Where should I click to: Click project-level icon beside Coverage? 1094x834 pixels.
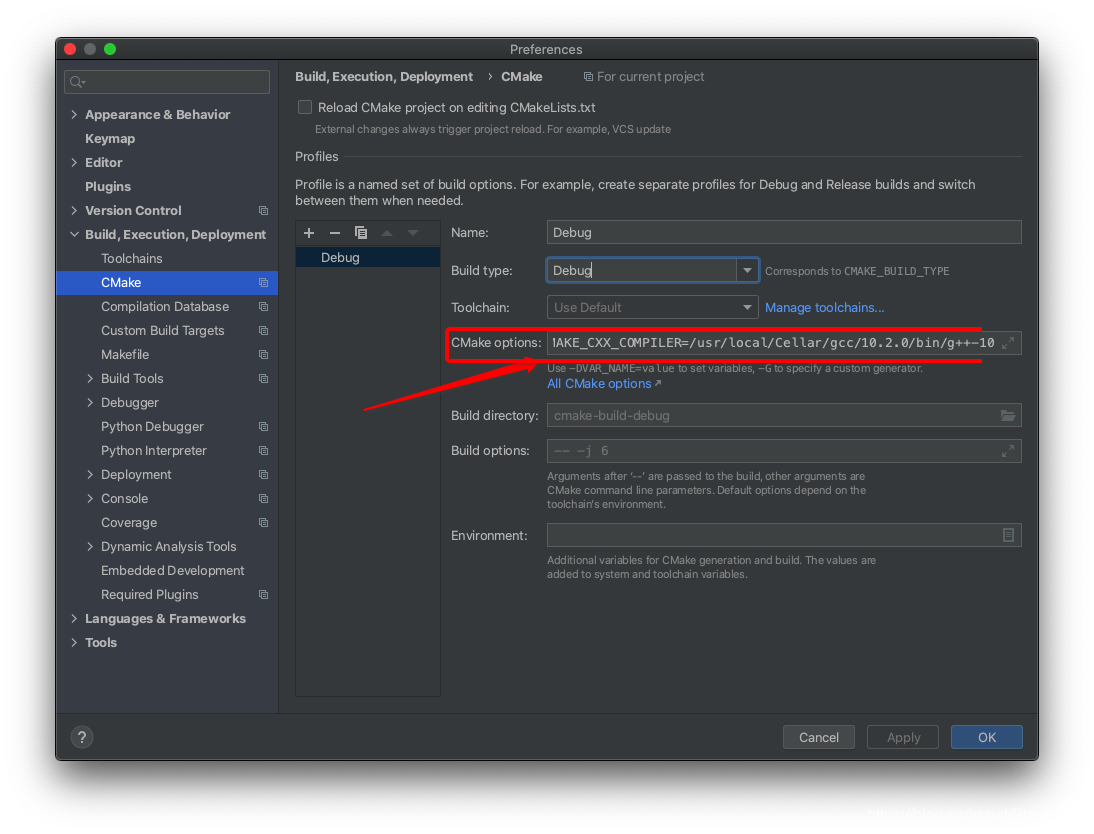click(263, 523)
